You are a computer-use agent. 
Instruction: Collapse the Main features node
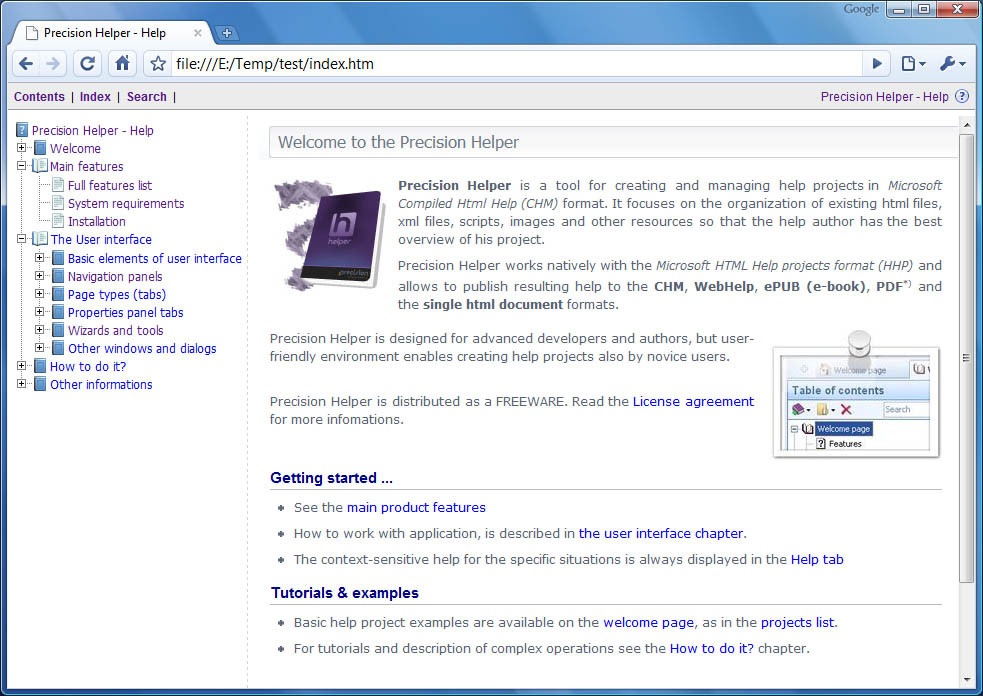point(21,166)
